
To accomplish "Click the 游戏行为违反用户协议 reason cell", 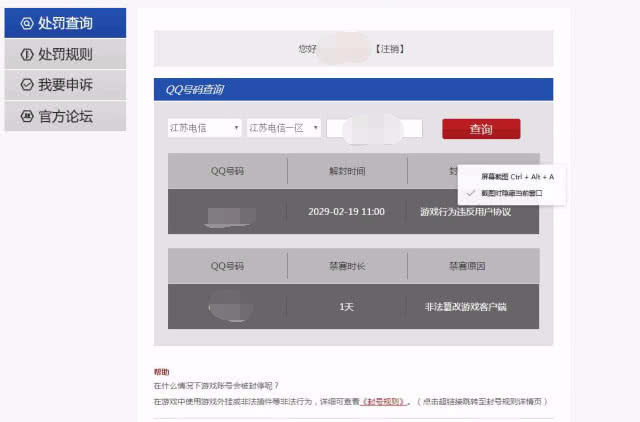I will coord(466,212).
